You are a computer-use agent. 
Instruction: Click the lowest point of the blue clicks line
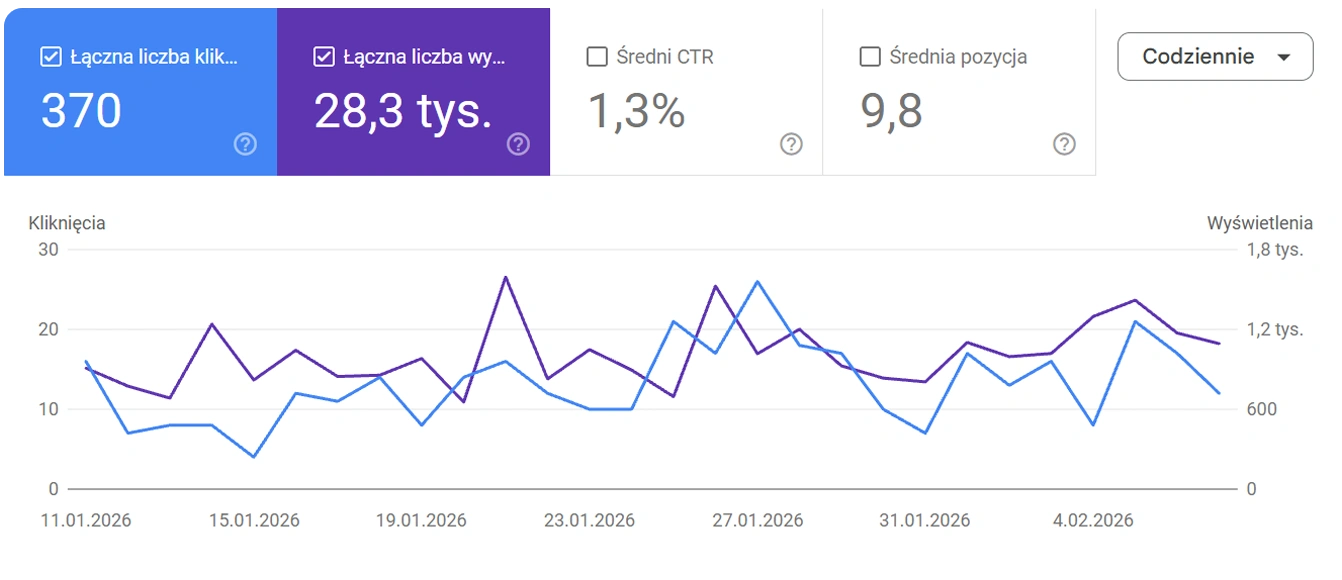click(x=254, y=457)
